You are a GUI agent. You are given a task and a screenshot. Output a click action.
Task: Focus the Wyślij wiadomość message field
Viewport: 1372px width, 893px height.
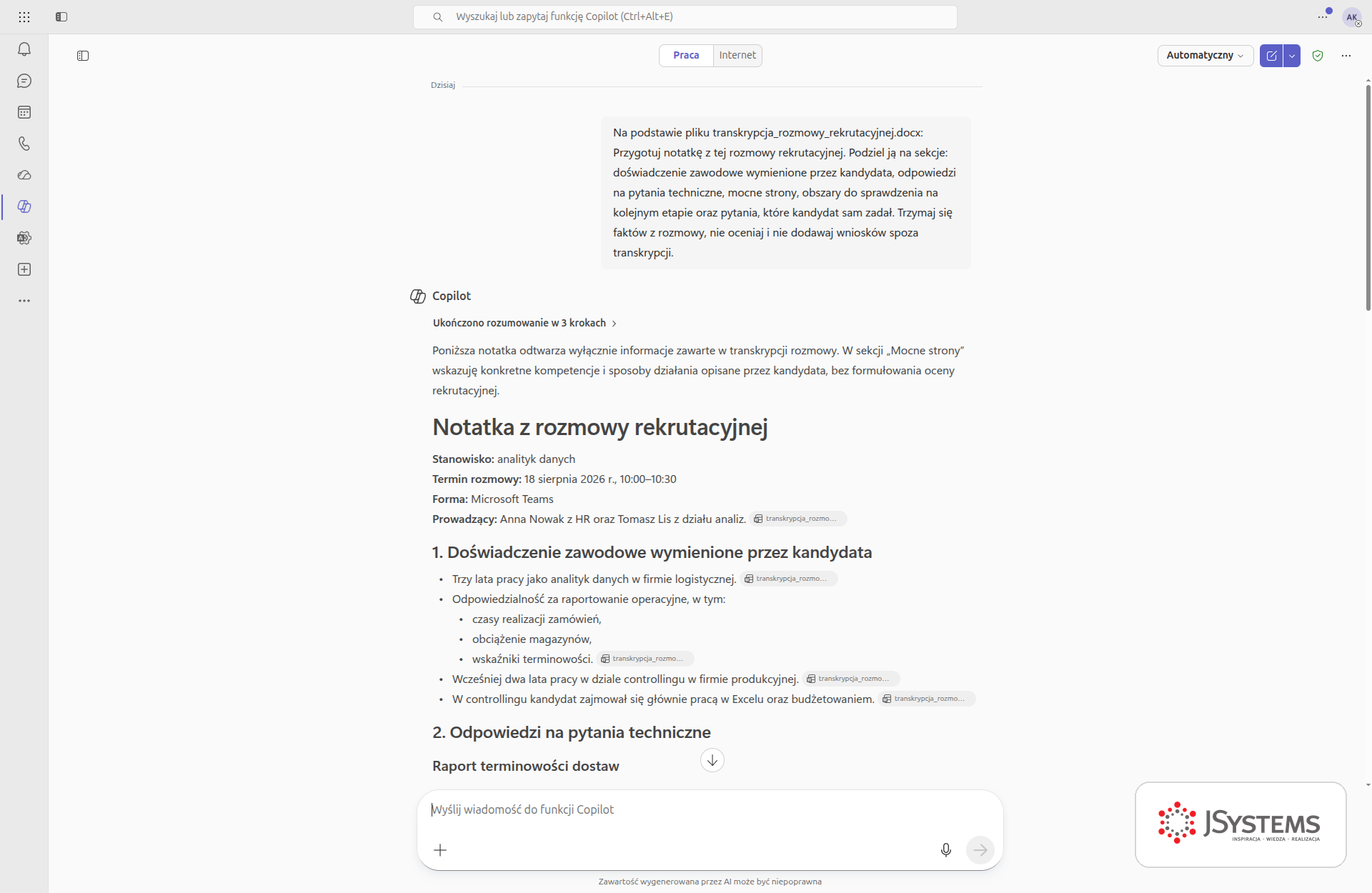tap(709, 809)
